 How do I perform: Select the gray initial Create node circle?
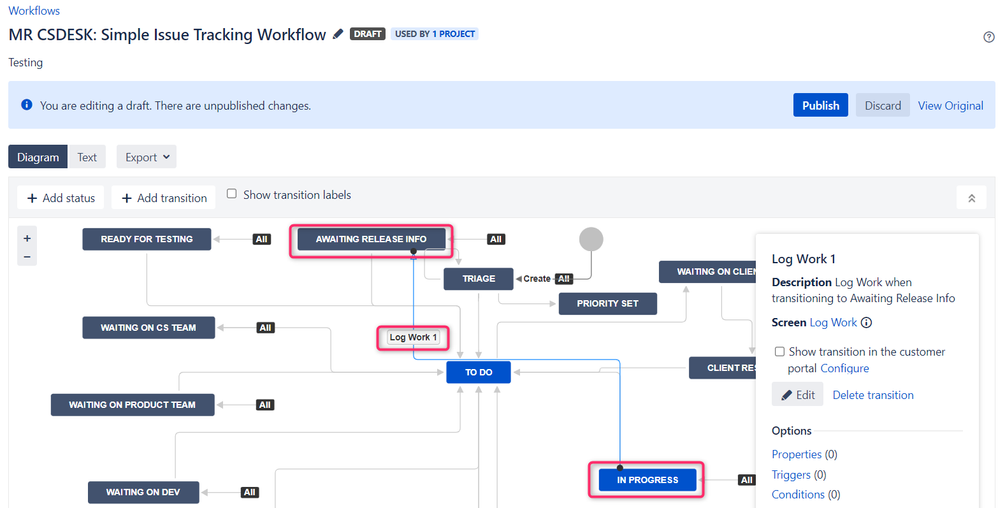[x=591, y=239]
